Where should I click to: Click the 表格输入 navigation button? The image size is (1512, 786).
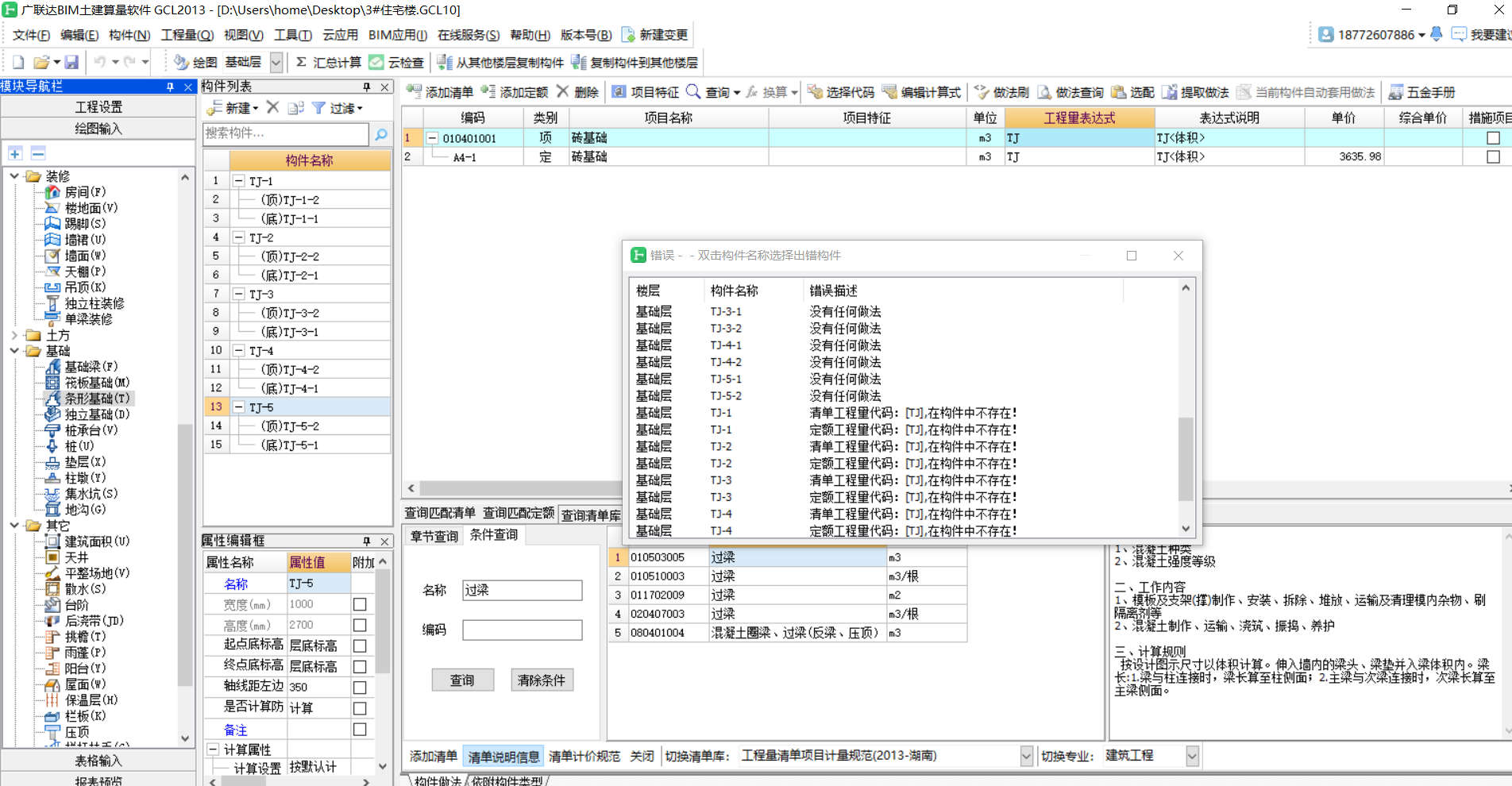pos(98,761)
